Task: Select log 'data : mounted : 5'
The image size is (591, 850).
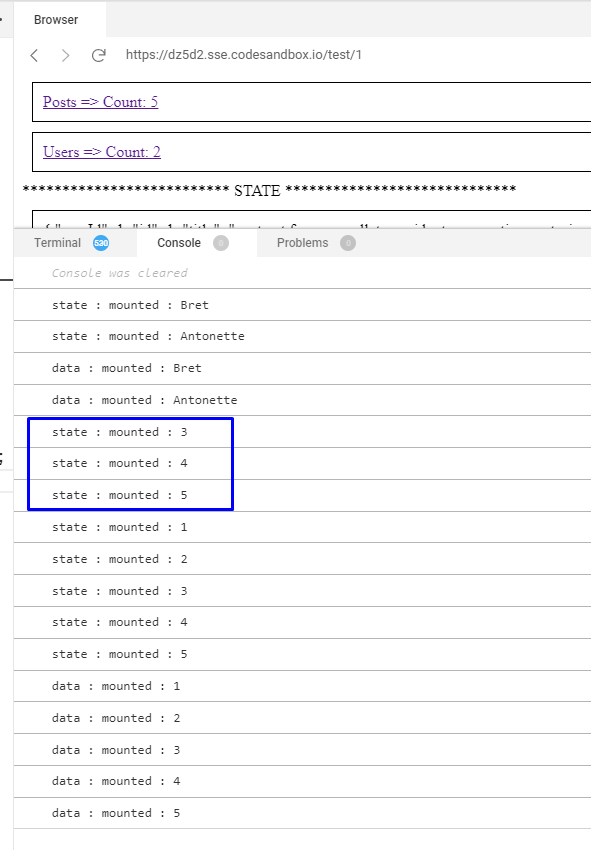Action: (303, 813)
